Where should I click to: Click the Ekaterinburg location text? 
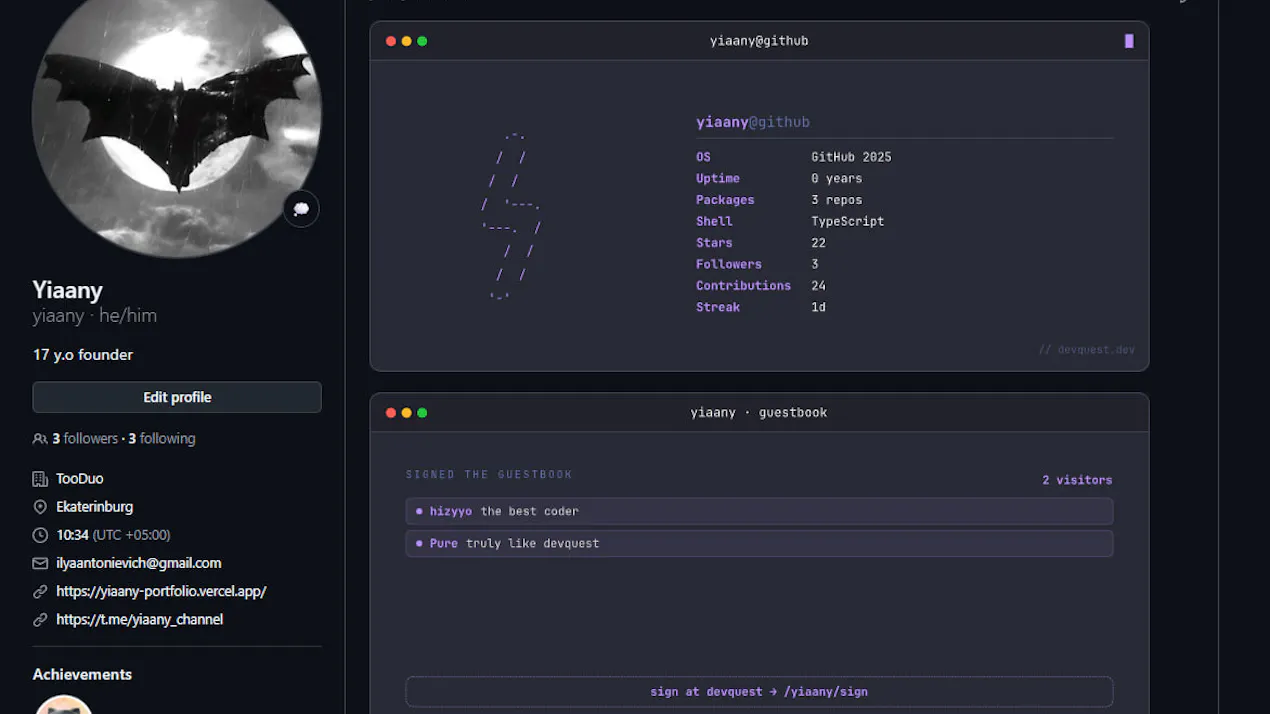click(x=95, y=507)
